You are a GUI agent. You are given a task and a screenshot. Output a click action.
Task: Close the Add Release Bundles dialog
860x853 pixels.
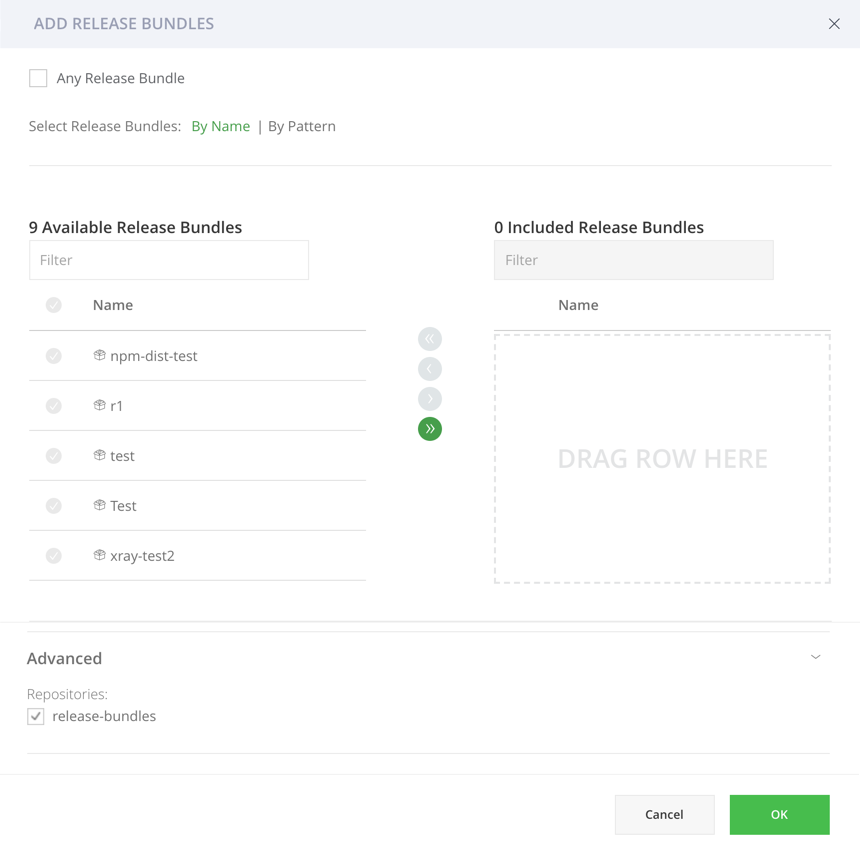point(835,23)
